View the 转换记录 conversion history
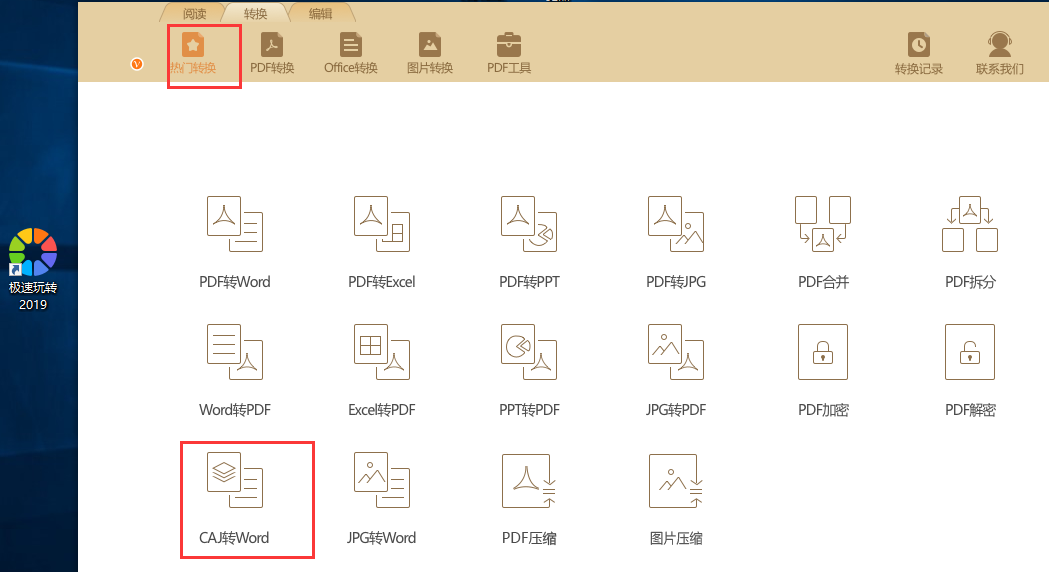This screenshot has height=572, width=1049. 919,53
